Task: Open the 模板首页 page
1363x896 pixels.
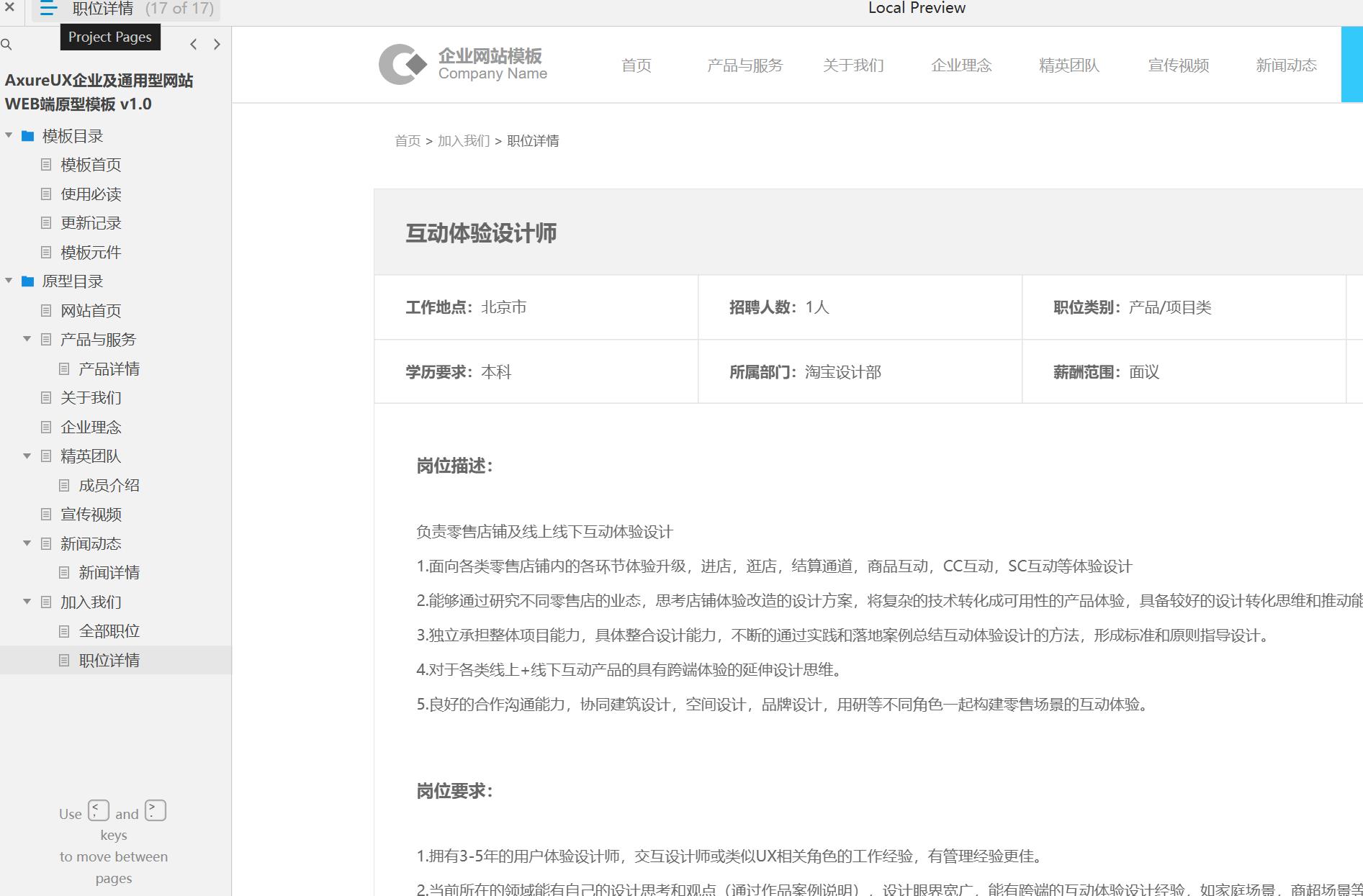Action: (91, 165)
